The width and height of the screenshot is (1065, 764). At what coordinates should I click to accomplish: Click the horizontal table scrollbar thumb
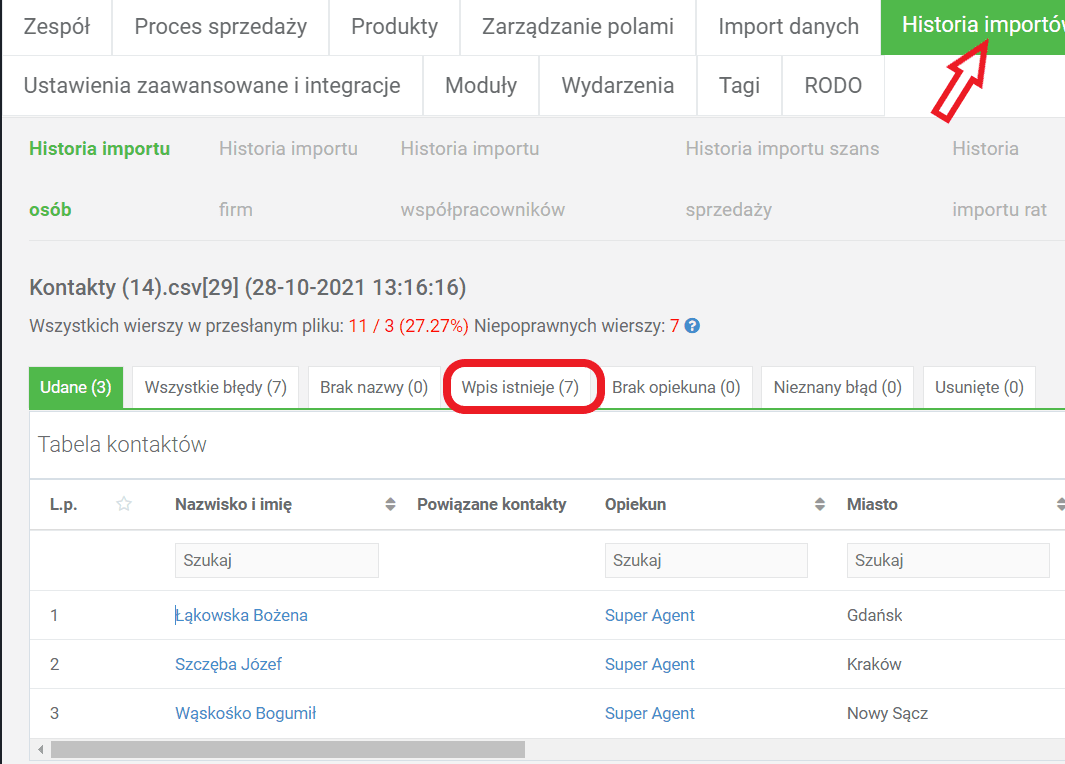[x=288, y=749]
